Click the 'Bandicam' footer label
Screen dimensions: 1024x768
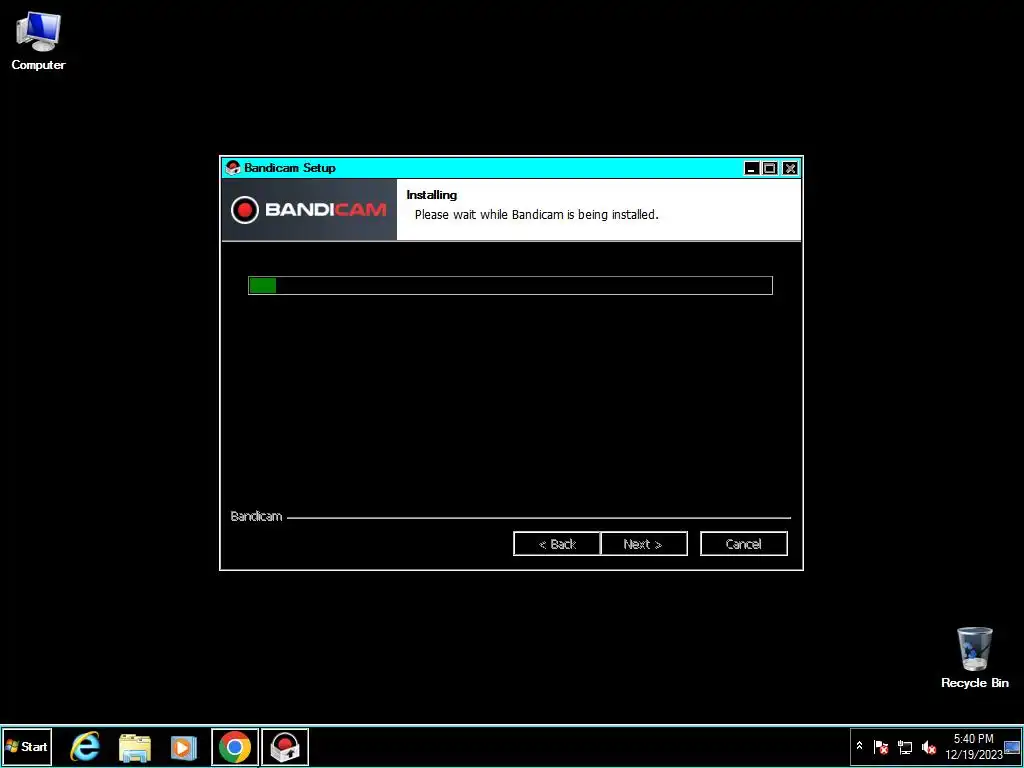[x=256, y=516]
